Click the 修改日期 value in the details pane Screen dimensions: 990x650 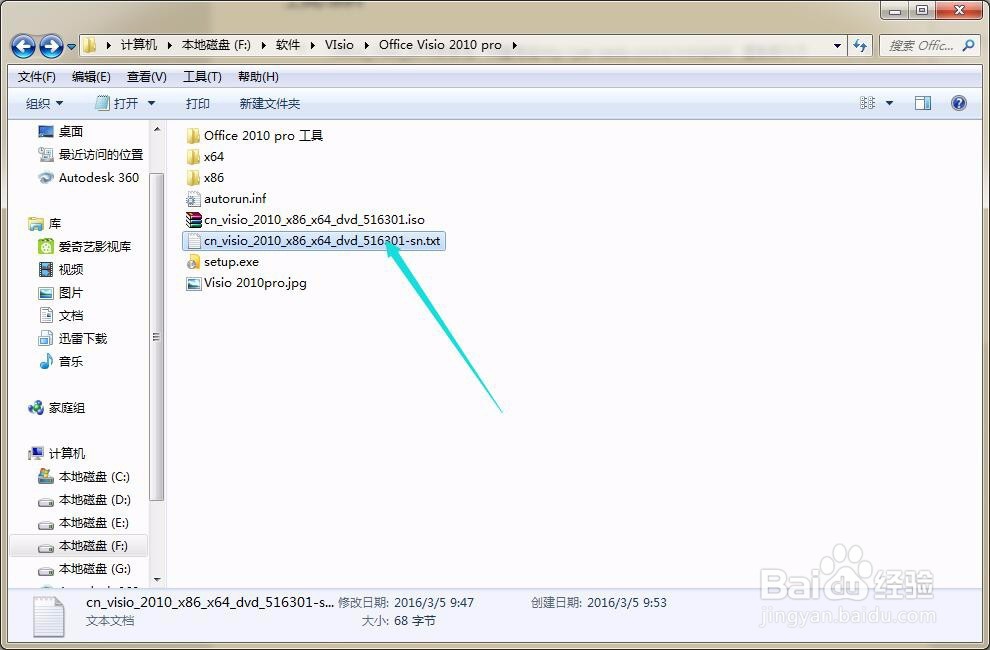pyautogui.click(x=434, y=603)
